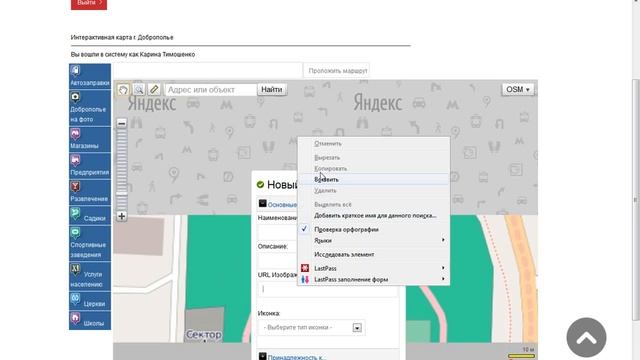Open the Школы category

(x=90, y=320)
